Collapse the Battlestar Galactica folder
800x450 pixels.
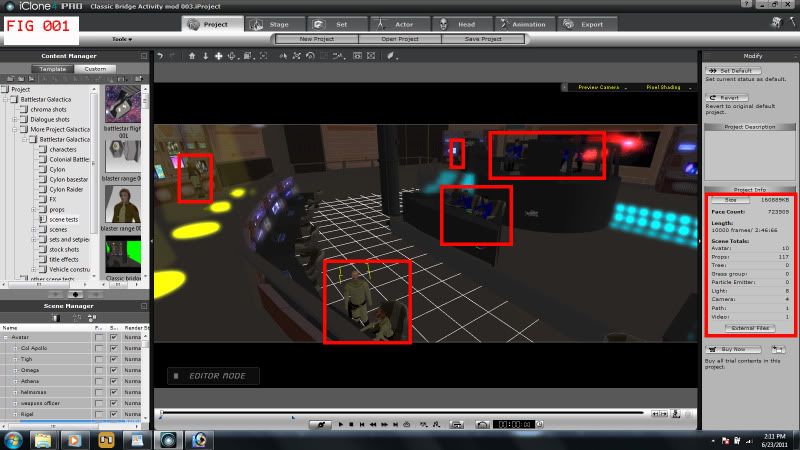pos(5,99)
